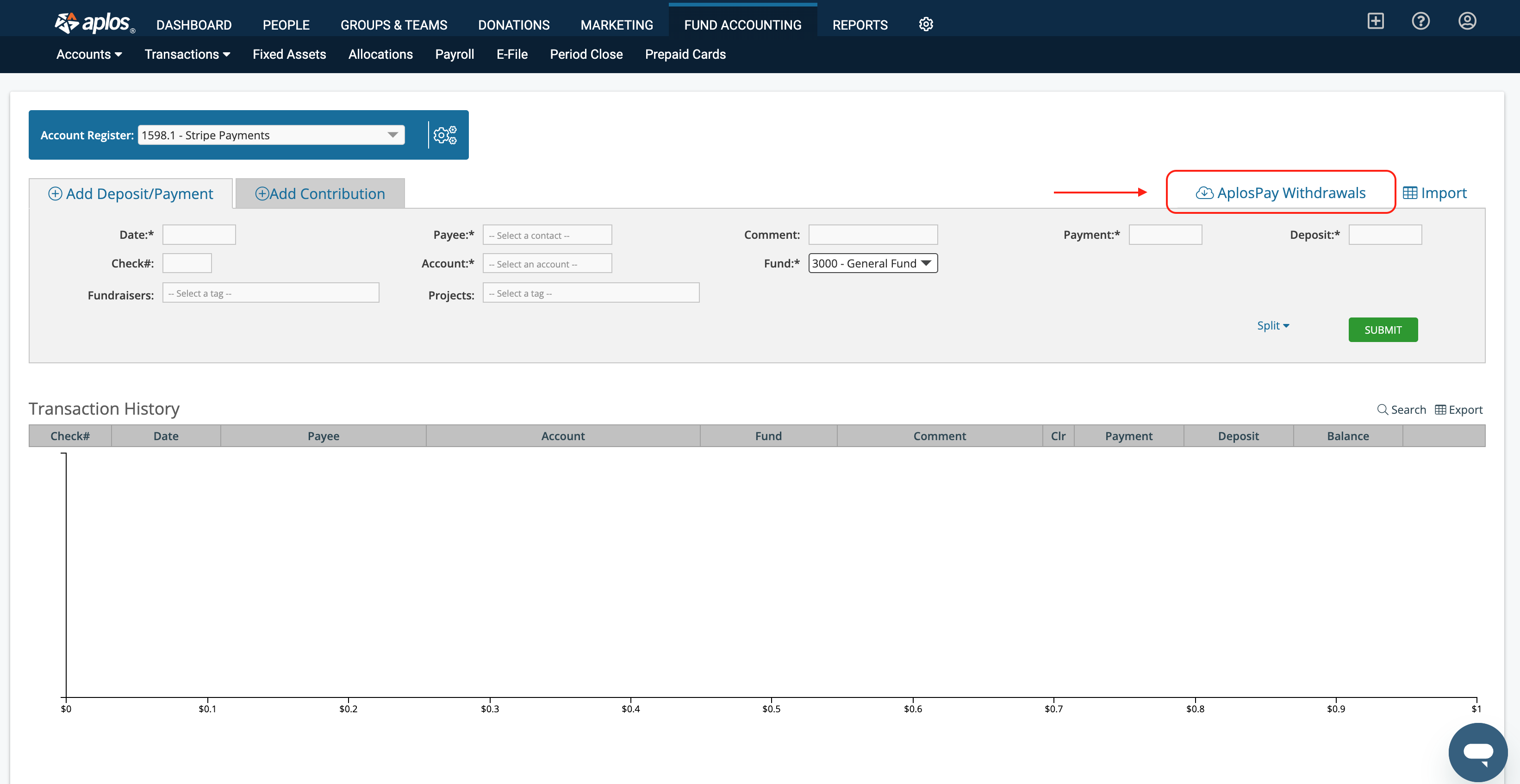Viewport: 1520px width, 784px height.
Task: Expand the Accounts submenu dropdown
Action: tap(89, 54)
